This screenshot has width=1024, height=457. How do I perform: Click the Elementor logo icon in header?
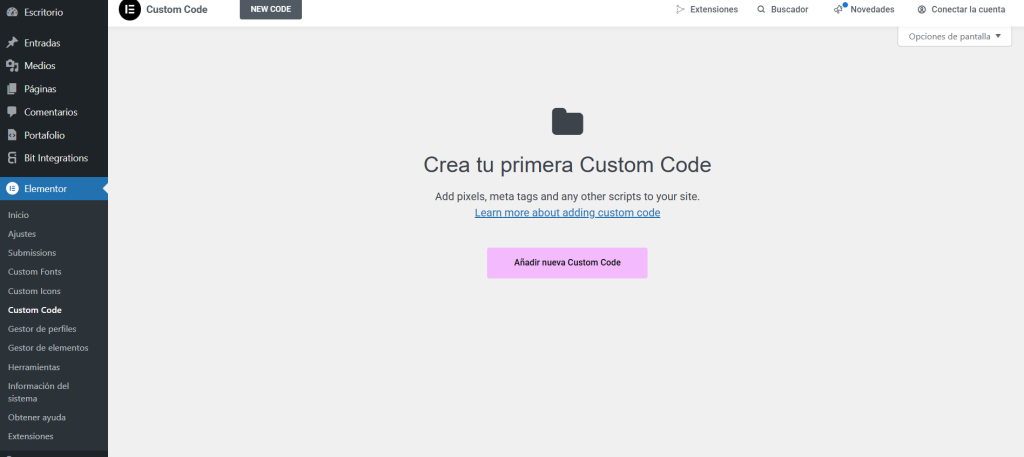[130, 10]
